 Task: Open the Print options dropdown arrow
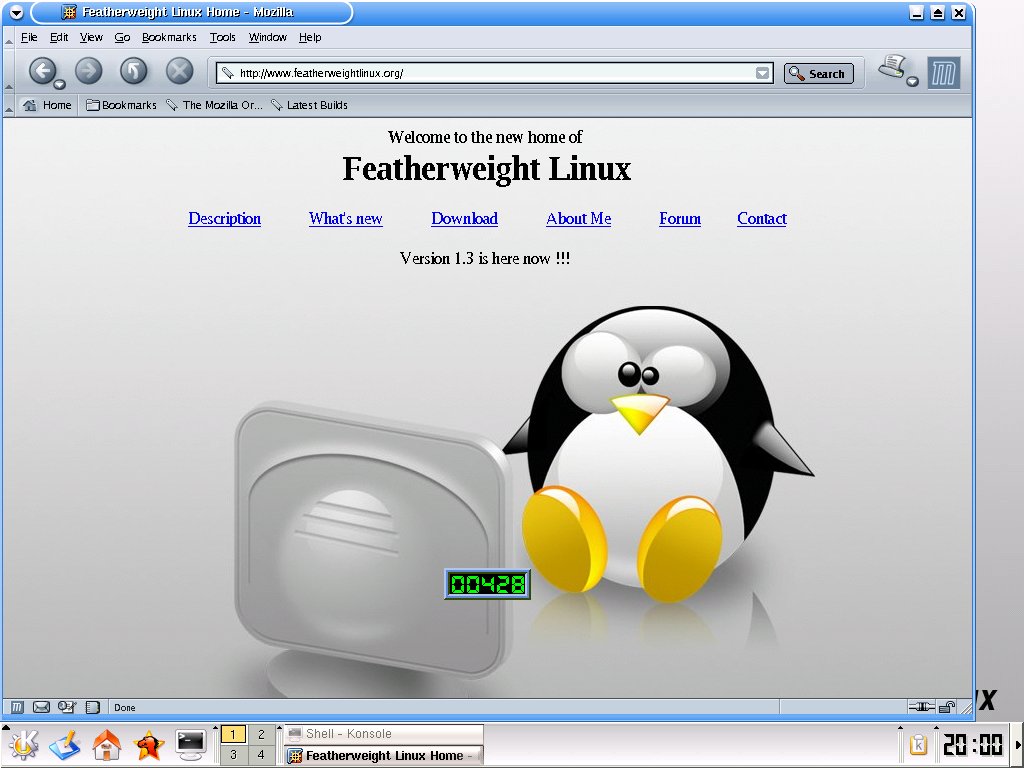[x=912, y=82]
